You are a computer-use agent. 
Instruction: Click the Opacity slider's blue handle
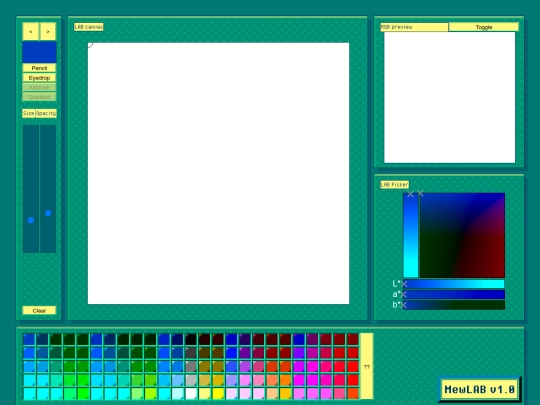(48, 213)
